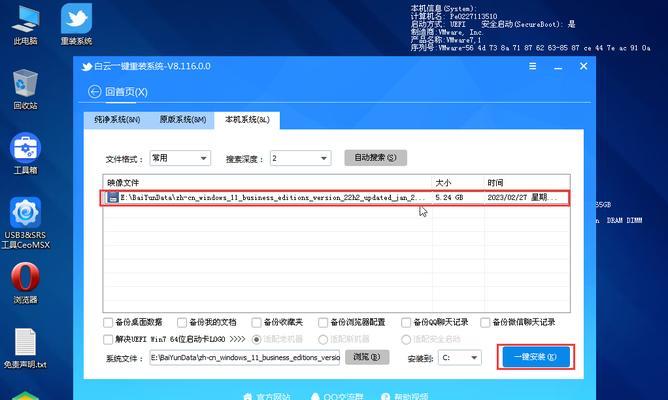
Task: Click the 大小 column header
Action: click(458, 183)
